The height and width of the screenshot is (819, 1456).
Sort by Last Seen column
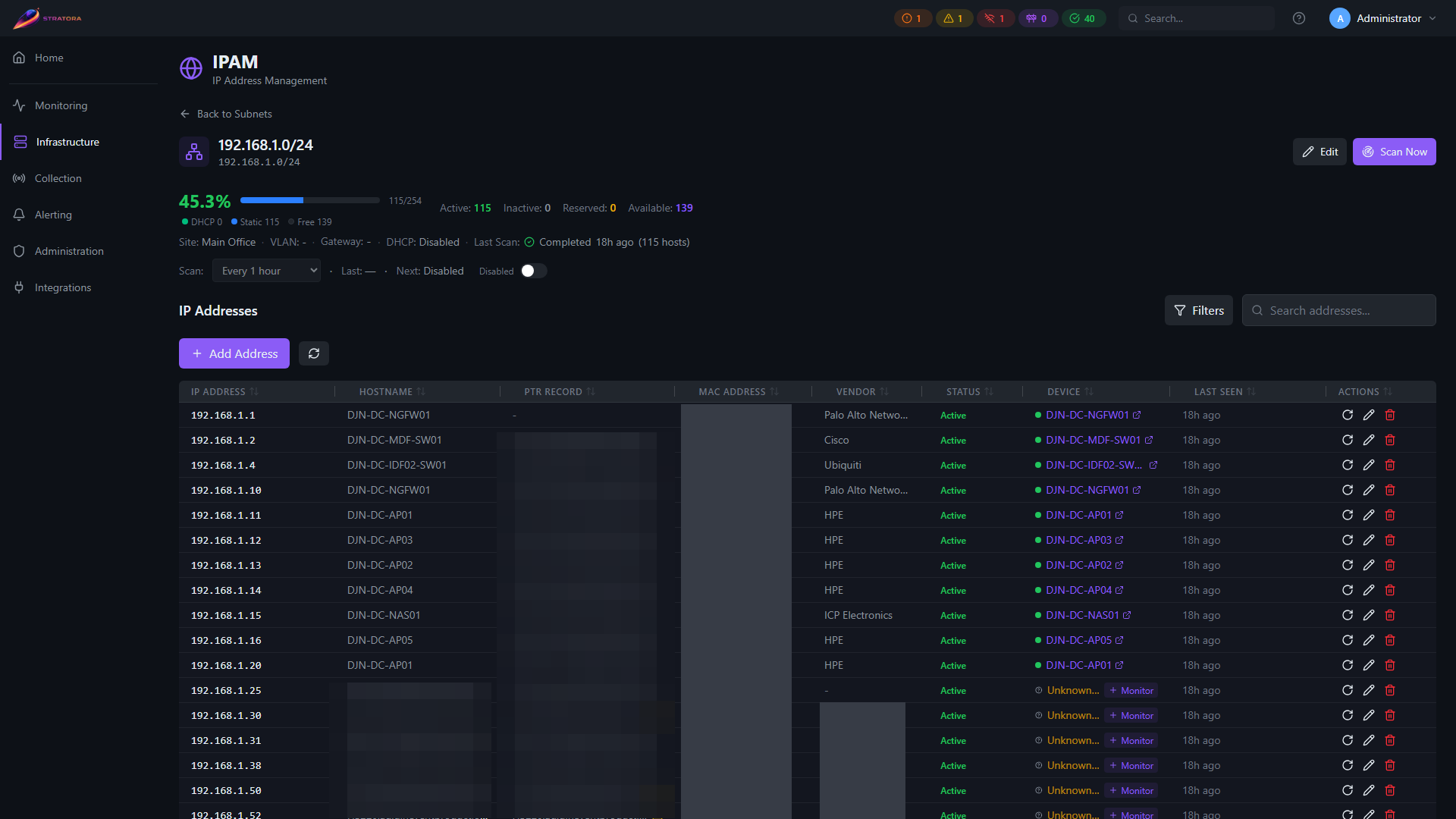pos(1225,391)
